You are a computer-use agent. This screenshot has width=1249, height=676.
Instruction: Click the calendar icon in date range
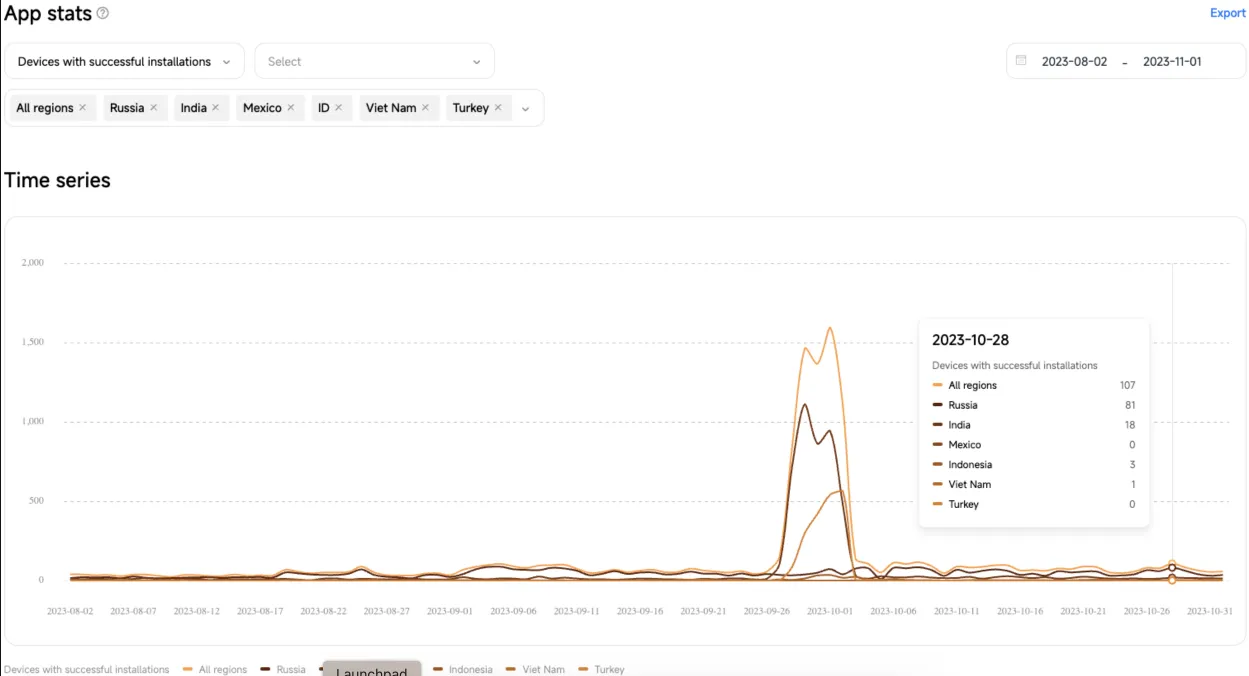(x=1021, y=61)
